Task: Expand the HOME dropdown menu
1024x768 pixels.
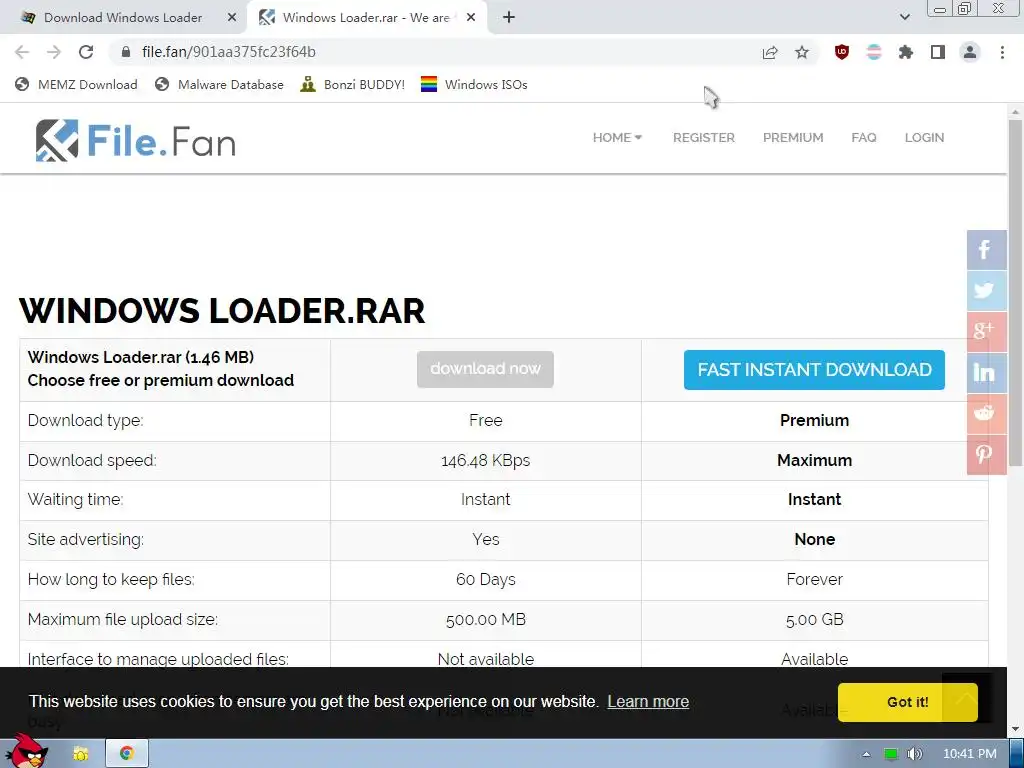Action: (x=617, y=138)
